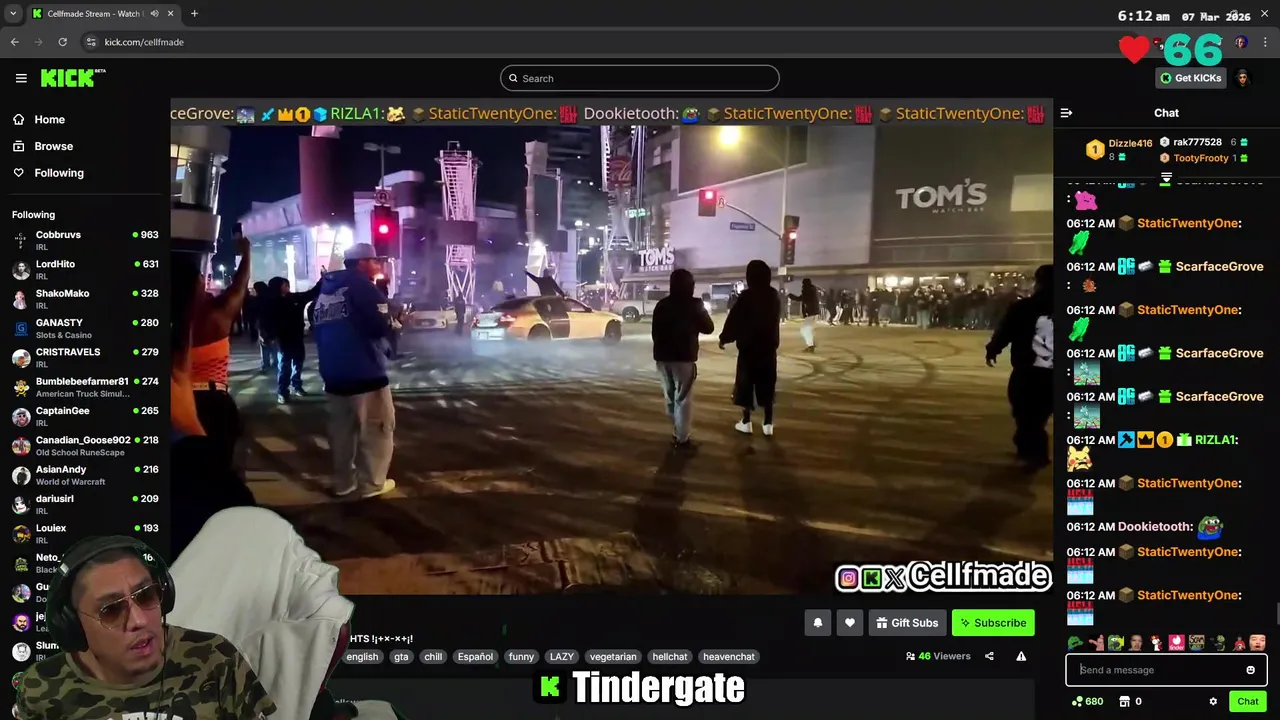This screenshot has width=1280, height=720.
Task: Open the AsianAndy channel
Action: 85,475
